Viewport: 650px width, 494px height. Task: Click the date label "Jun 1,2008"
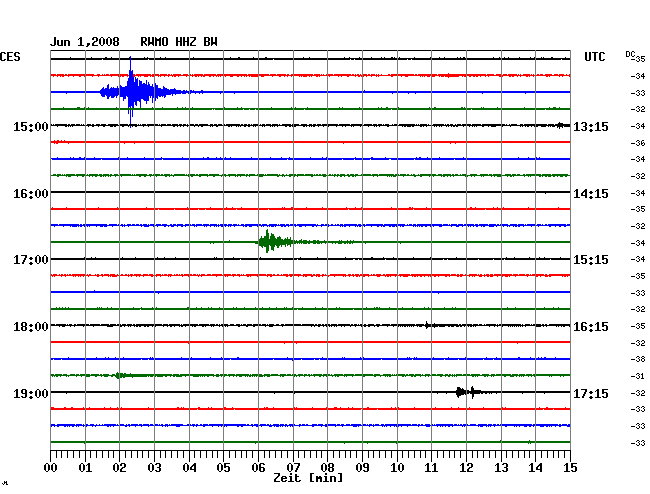(x=85, y=42)
